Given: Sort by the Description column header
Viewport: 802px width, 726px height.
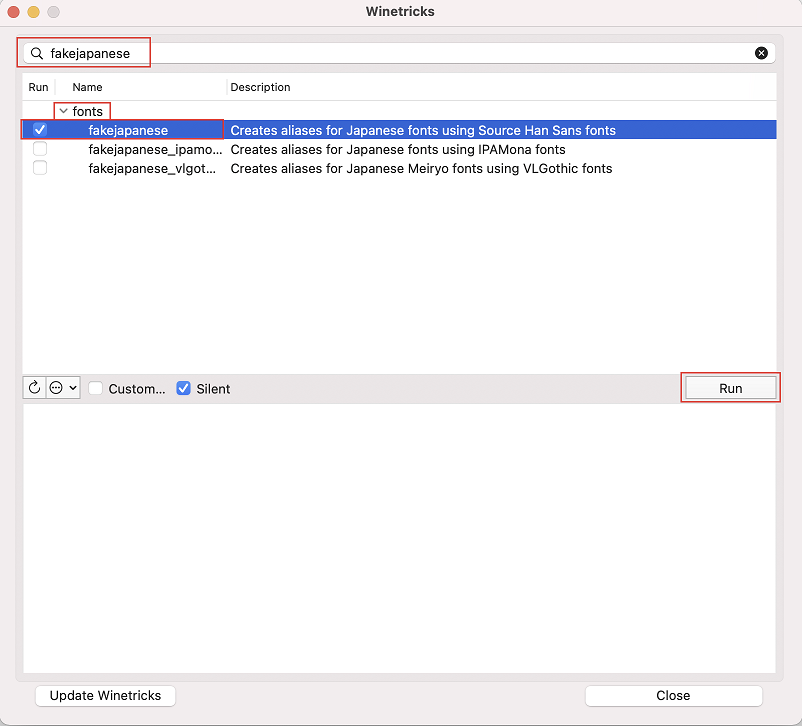Looking at the screenshot, I should [x=260, y=87].
